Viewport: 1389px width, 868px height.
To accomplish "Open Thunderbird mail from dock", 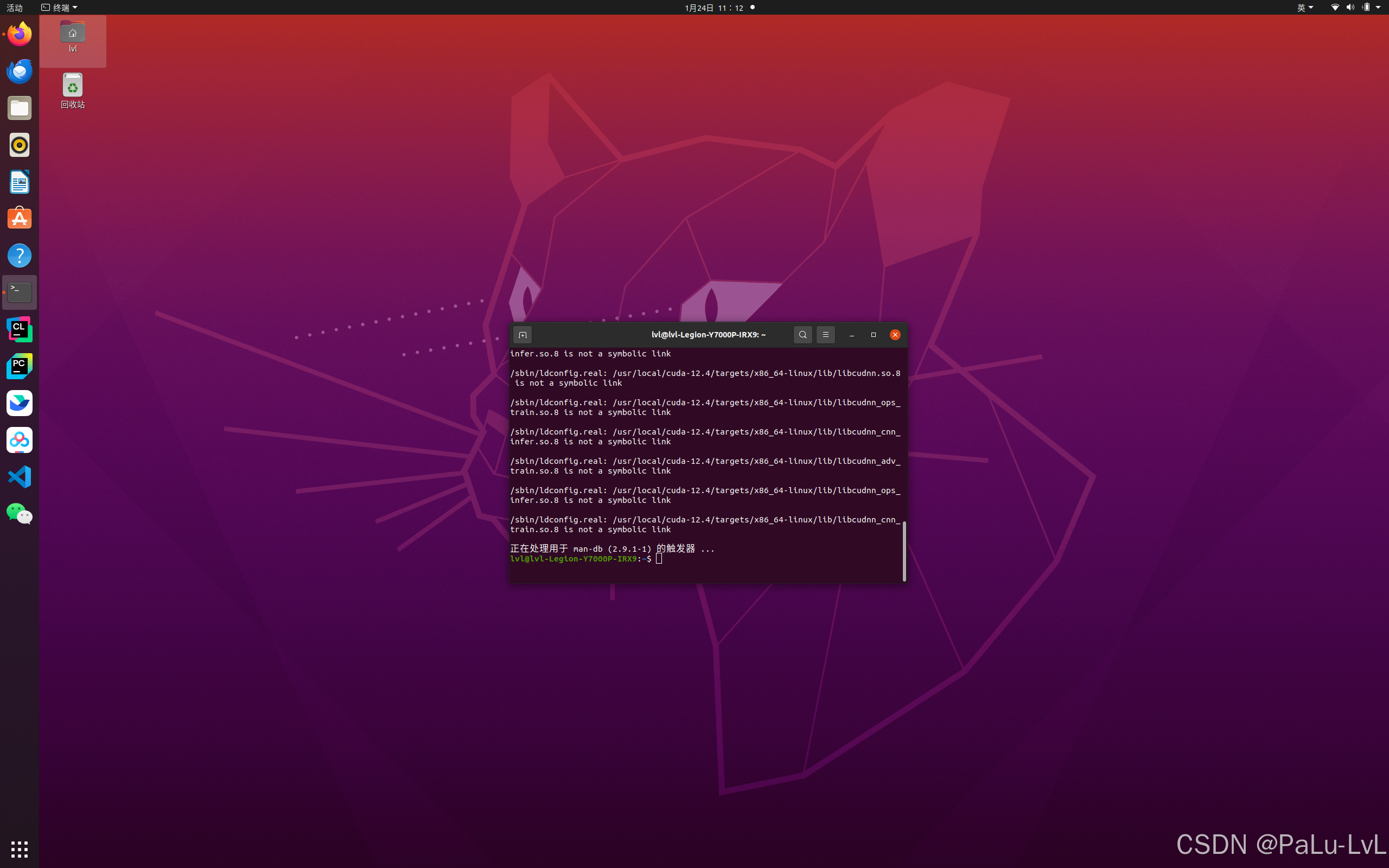I will pyautogui.click(x=20, y=71).
